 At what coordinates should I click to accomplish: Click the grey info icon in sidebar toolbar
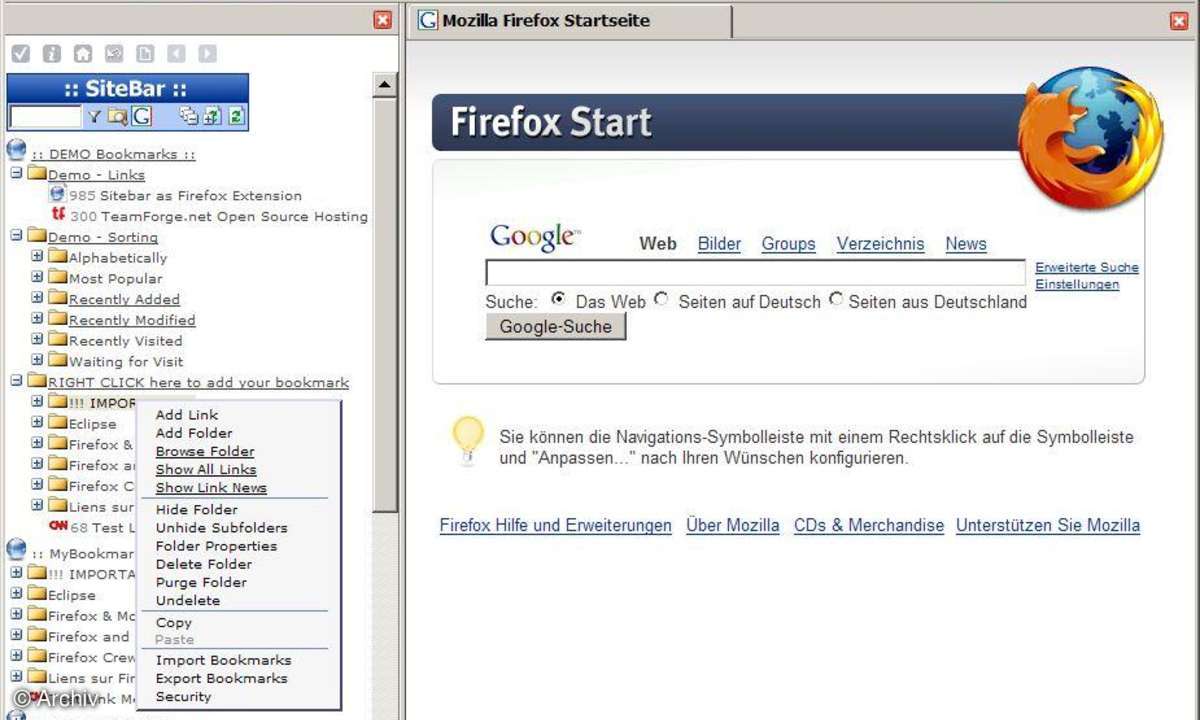pos(52,54)
